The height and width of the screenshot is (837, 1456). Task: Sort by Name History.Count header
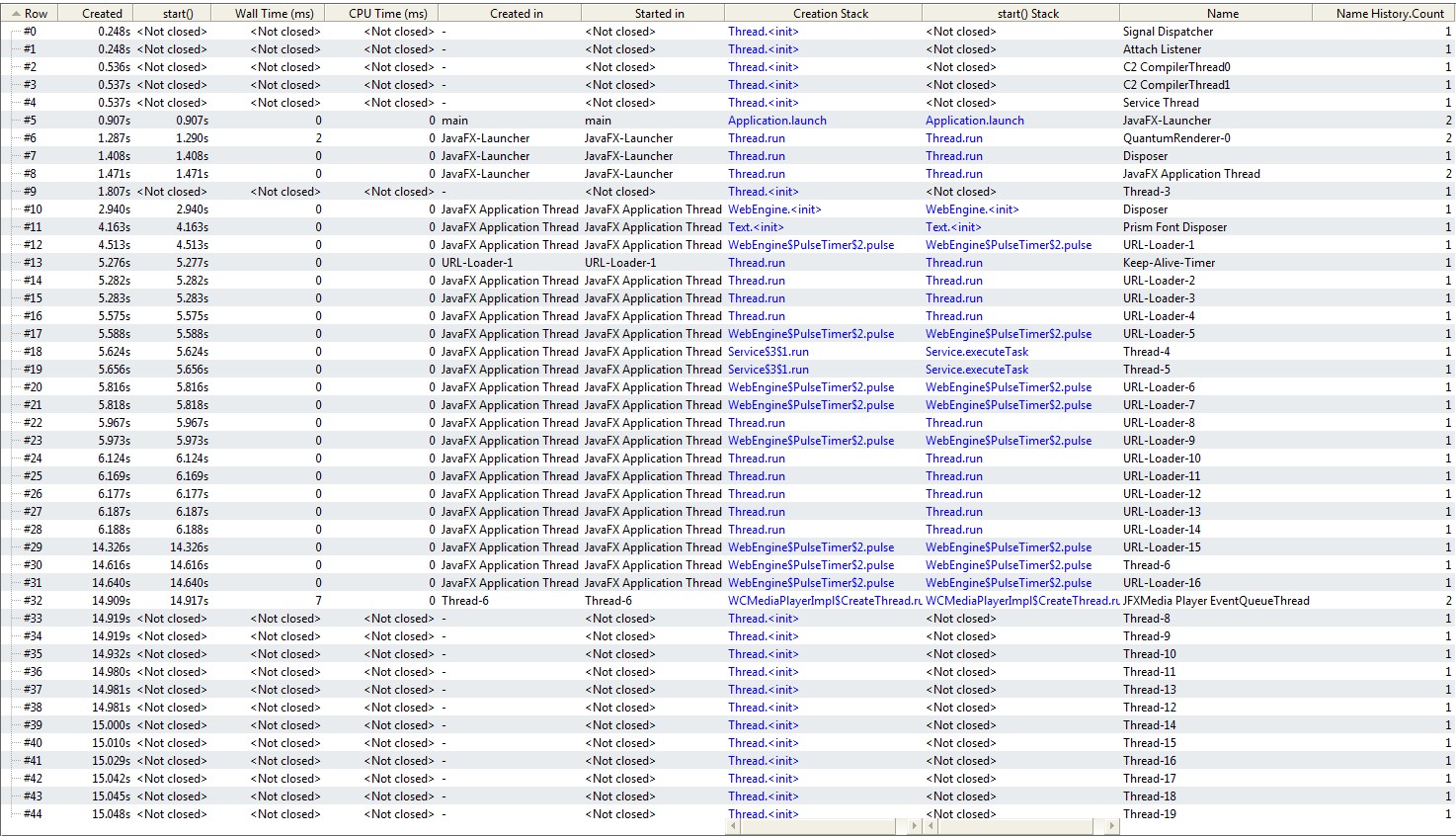pyautogui.click(x=1389, y=14)
